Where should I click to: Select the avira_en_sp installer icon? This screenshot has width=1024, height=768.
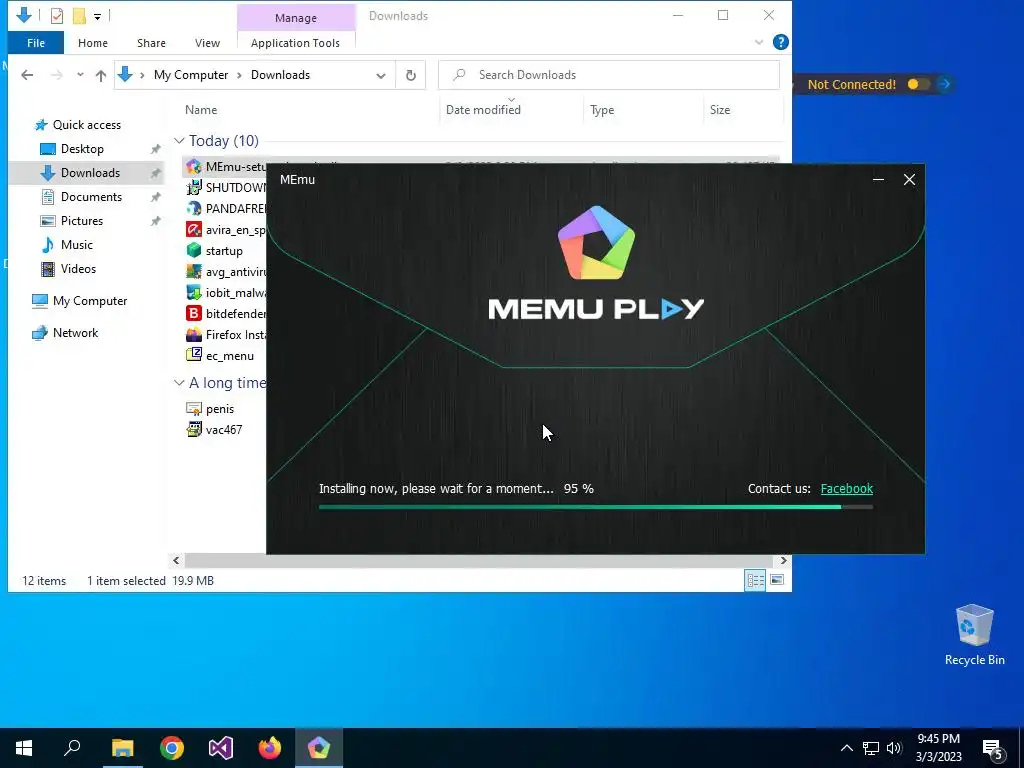click(x=193, y=229)
